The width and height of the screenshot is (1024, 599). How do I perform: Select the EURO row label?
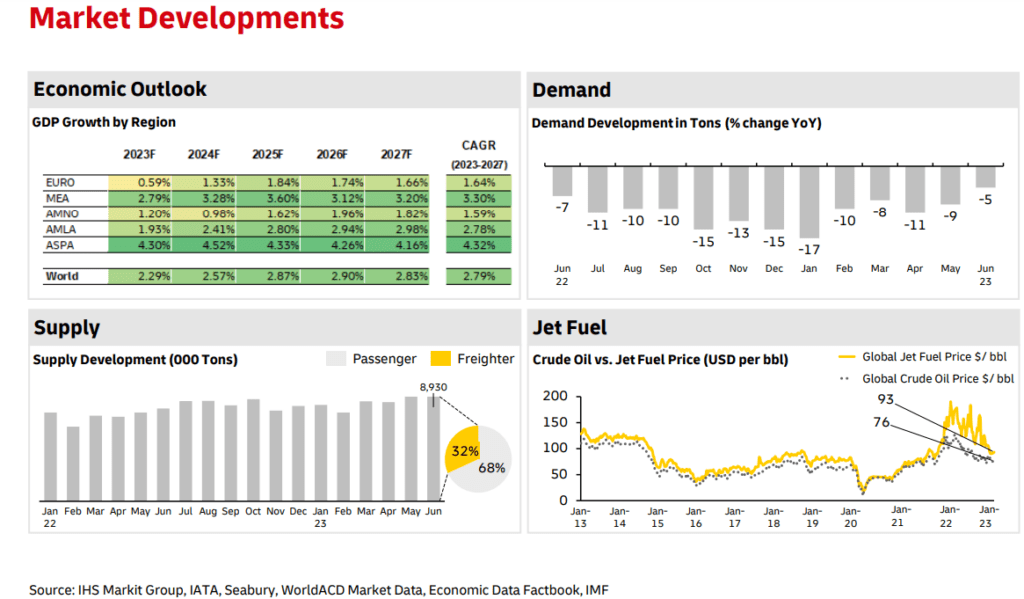coord(60,182)
